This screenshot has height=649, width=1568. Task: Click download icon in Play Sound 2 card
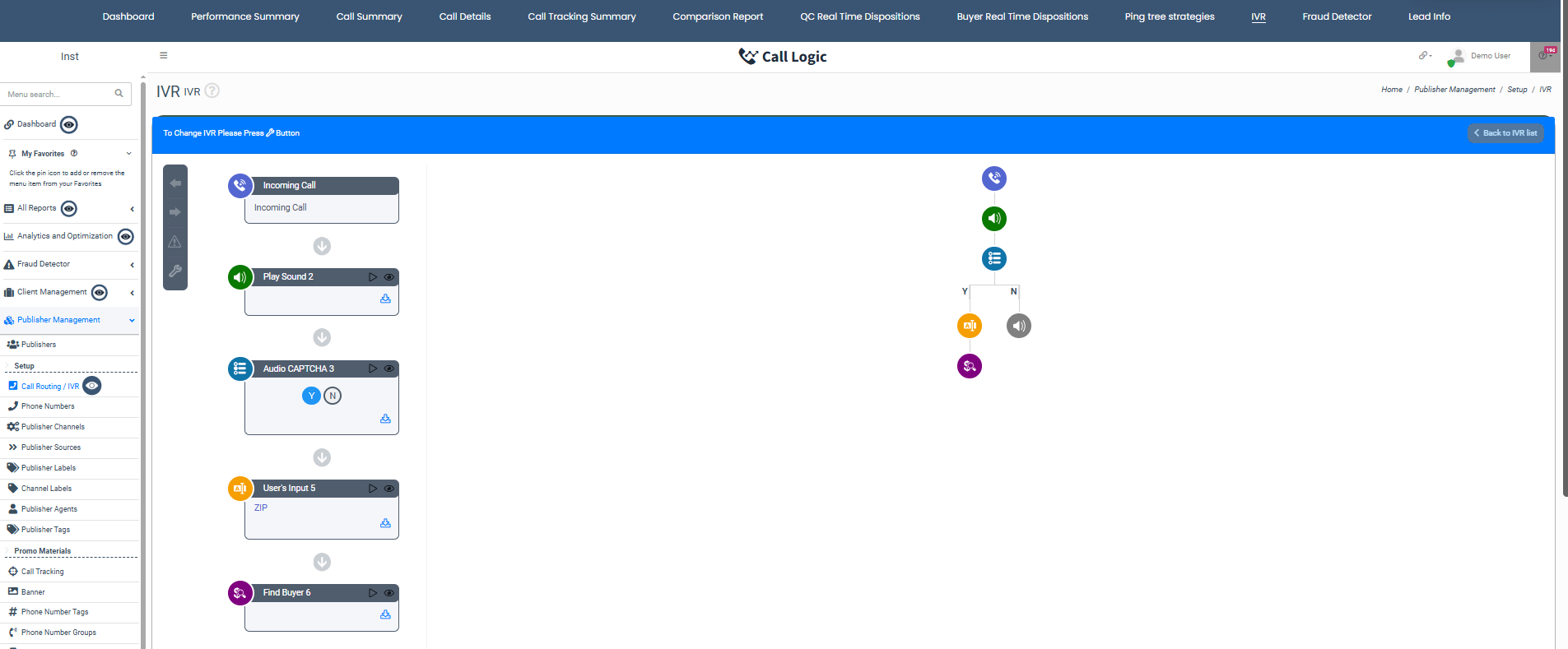(x=385, y=299)
